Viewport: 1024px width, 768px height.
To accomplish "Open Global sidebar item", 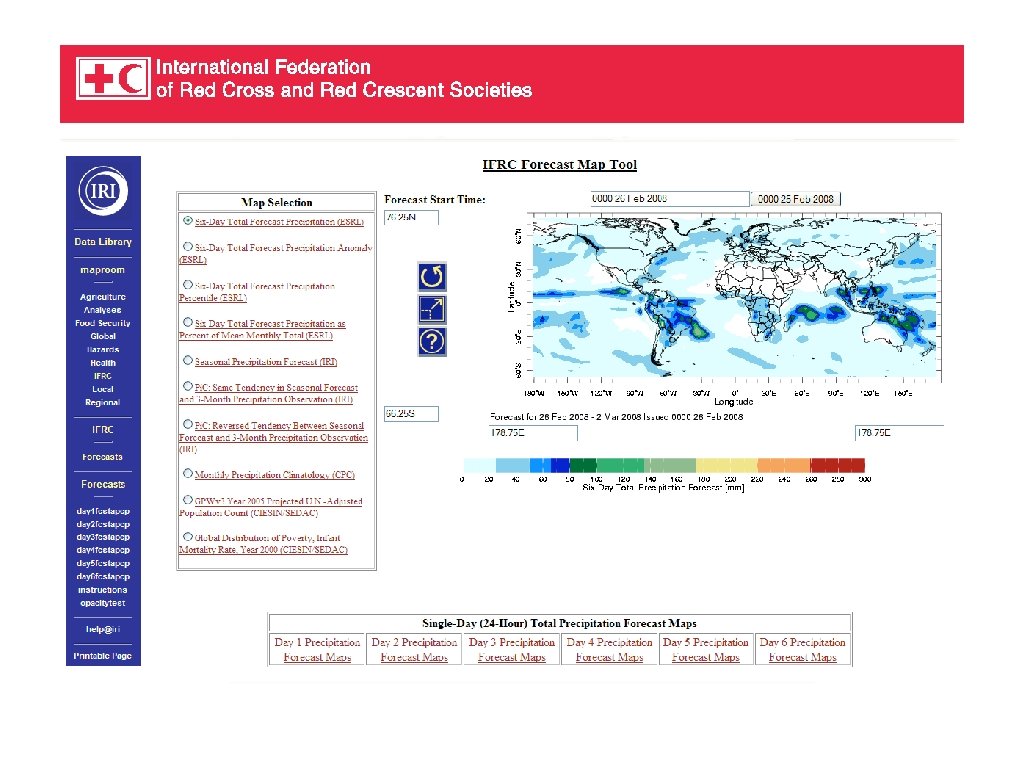I will coord(103,336).
